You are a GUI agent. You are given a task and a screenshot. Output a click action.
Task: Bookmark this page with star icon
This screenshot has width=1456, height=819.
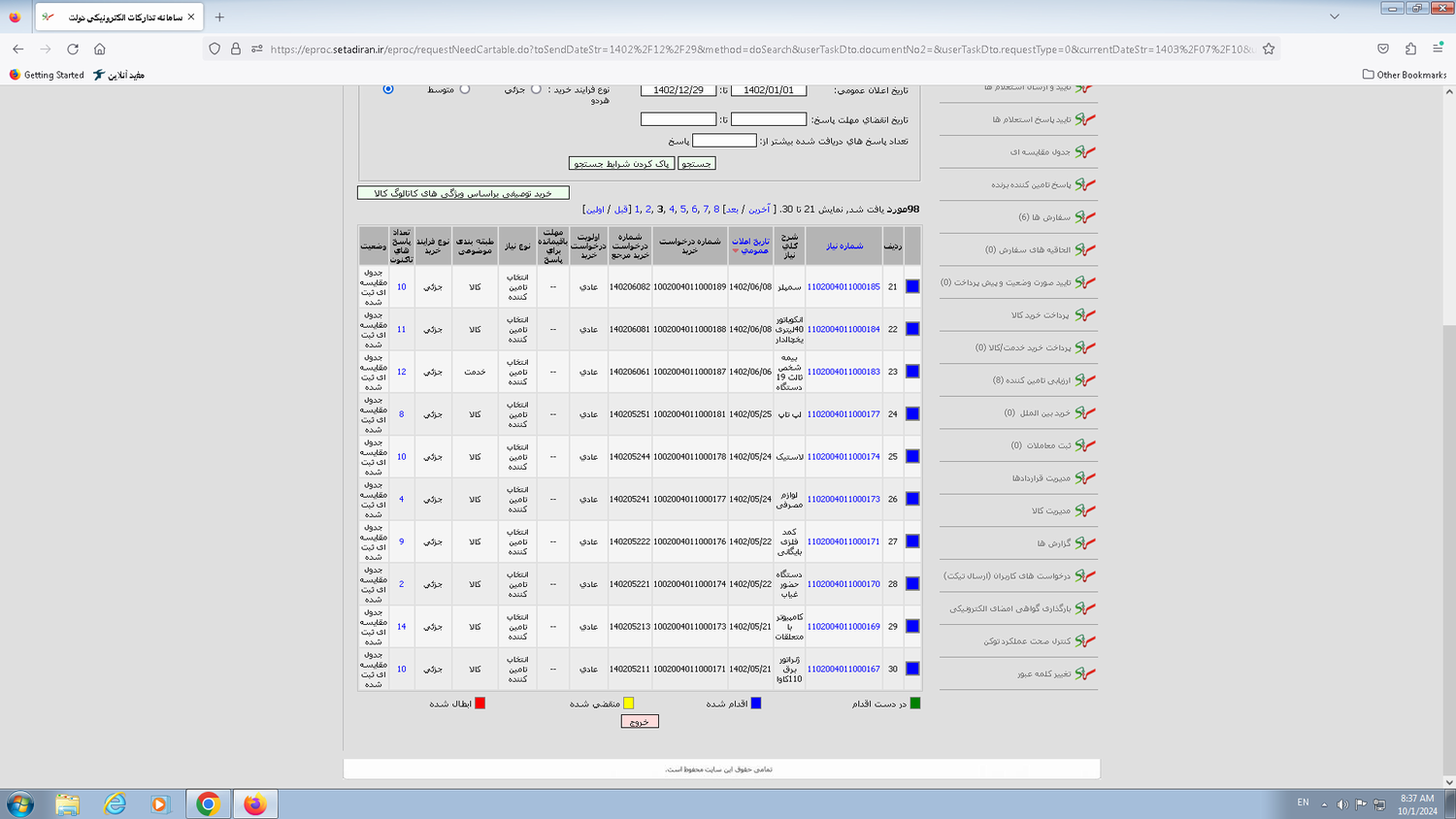tap(1269, 49)
